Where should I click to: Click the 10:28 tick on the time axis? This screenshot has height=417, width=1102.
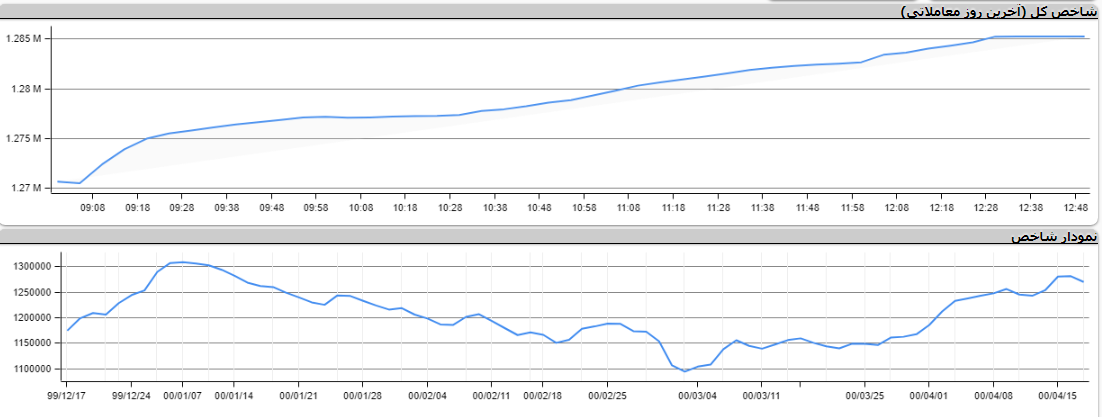point(450,208)
